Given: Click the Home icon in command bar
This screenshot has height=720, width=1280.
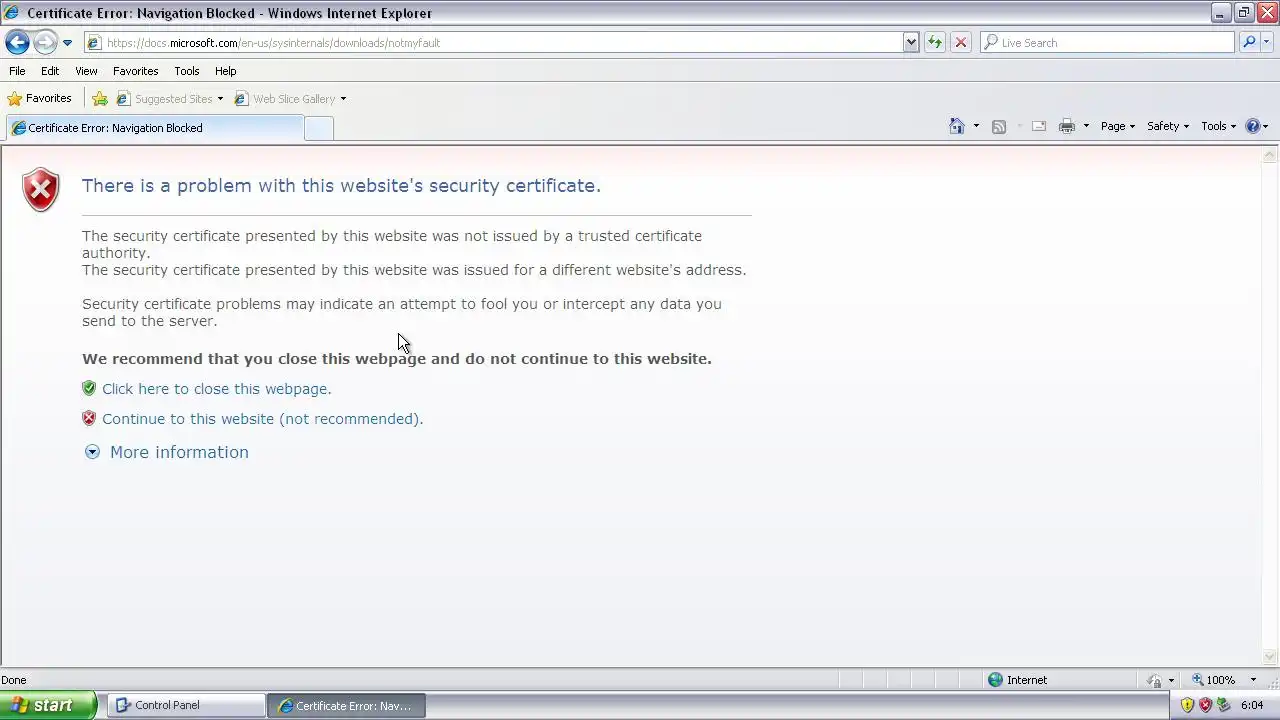Looking at the screenshot, I should pyautogui.click(x=957, y=126).
